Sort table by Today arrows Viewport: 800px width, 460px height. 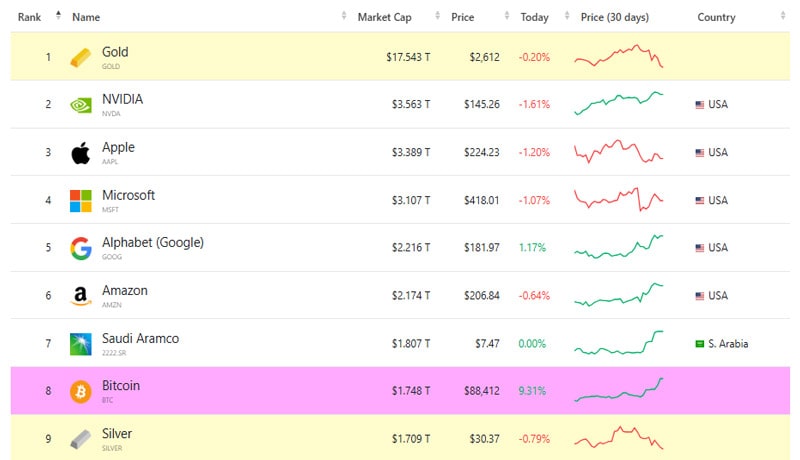click(567, 16)
